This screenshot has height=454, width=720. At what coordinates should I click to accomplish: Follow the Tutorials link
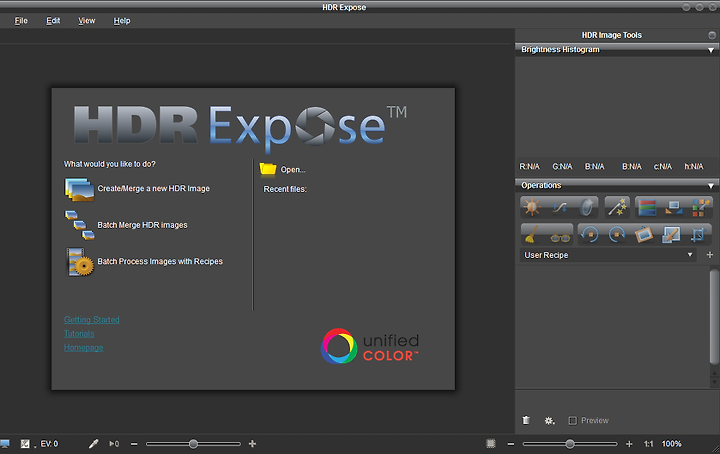(79, 334)
